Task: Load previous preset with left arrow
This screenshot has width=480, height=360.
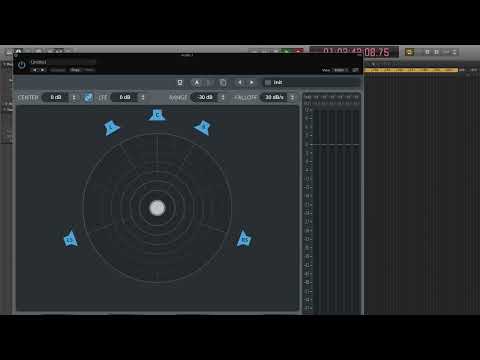Action: pyautogui.click(x=239, y=82)
